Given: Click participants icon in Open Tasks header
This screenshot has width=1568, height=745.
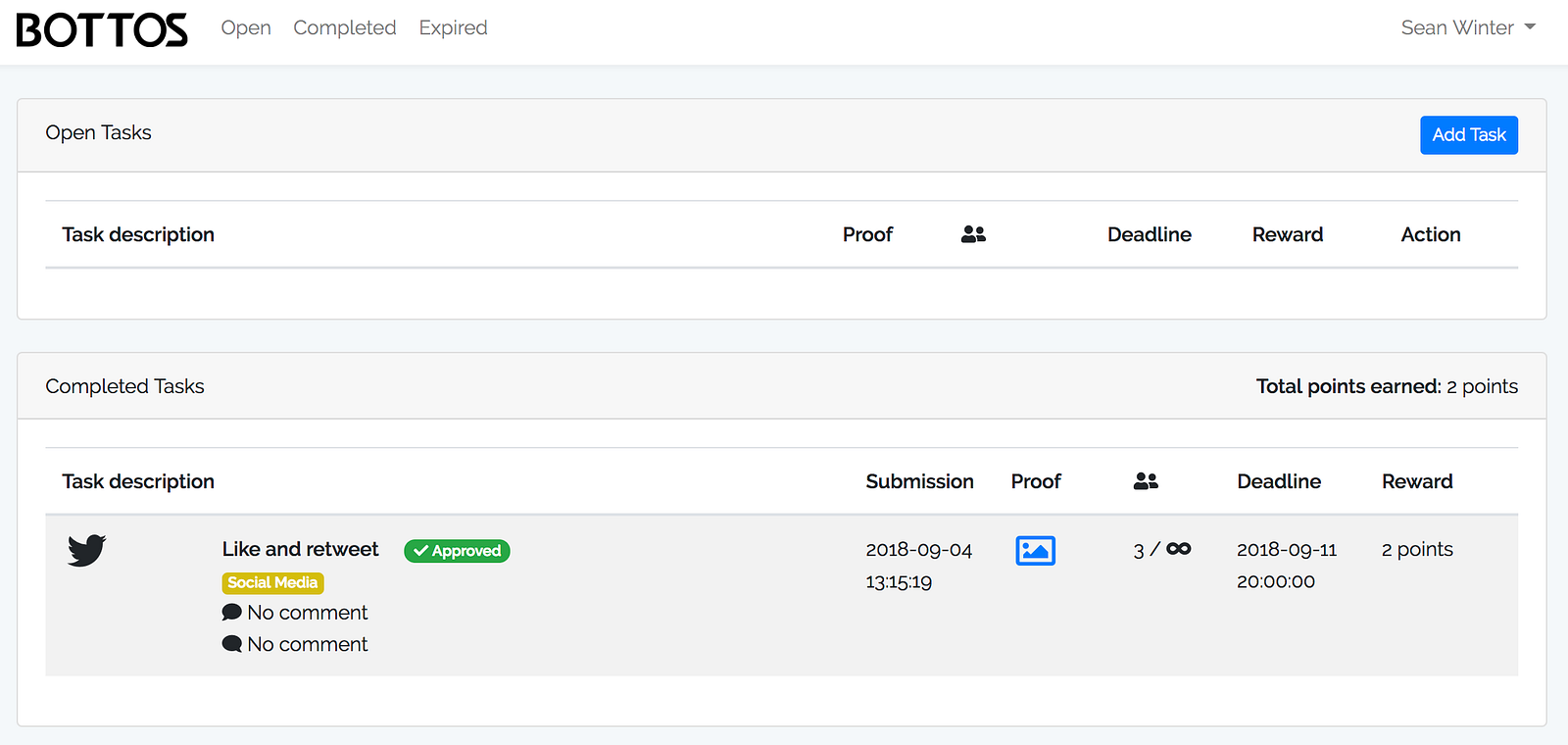Looking at the screenshot, I should (973, 234).
